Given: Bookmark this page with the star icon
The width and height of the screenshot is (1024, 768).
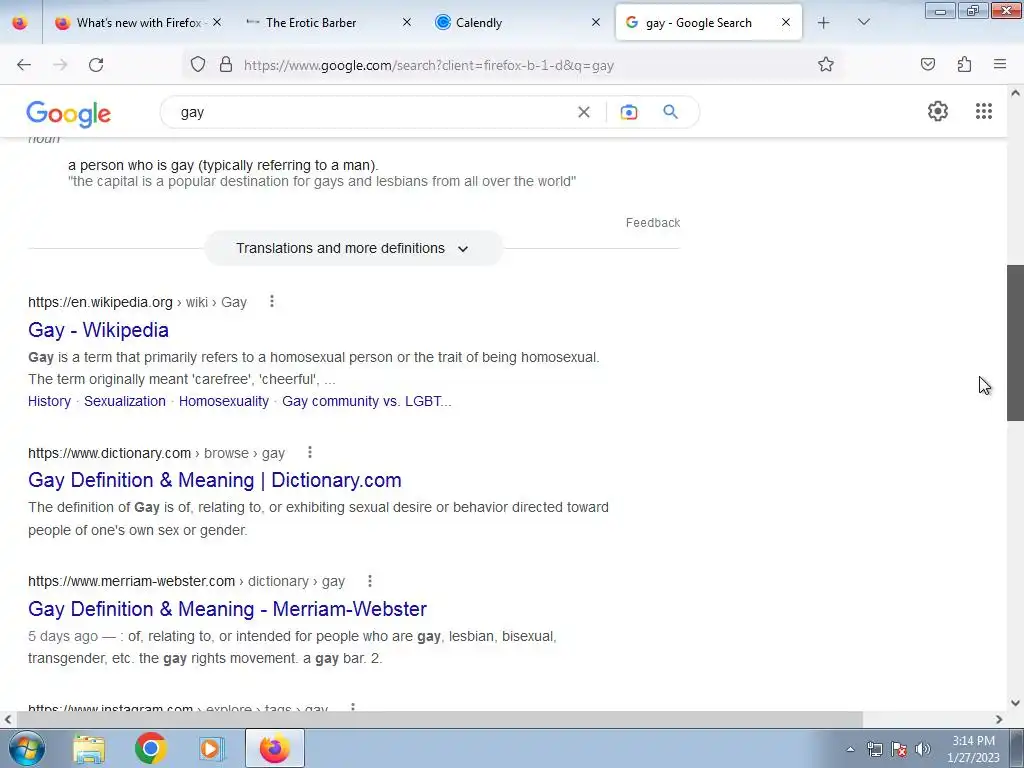Looking at the screenshot, I should click(825, 64).
